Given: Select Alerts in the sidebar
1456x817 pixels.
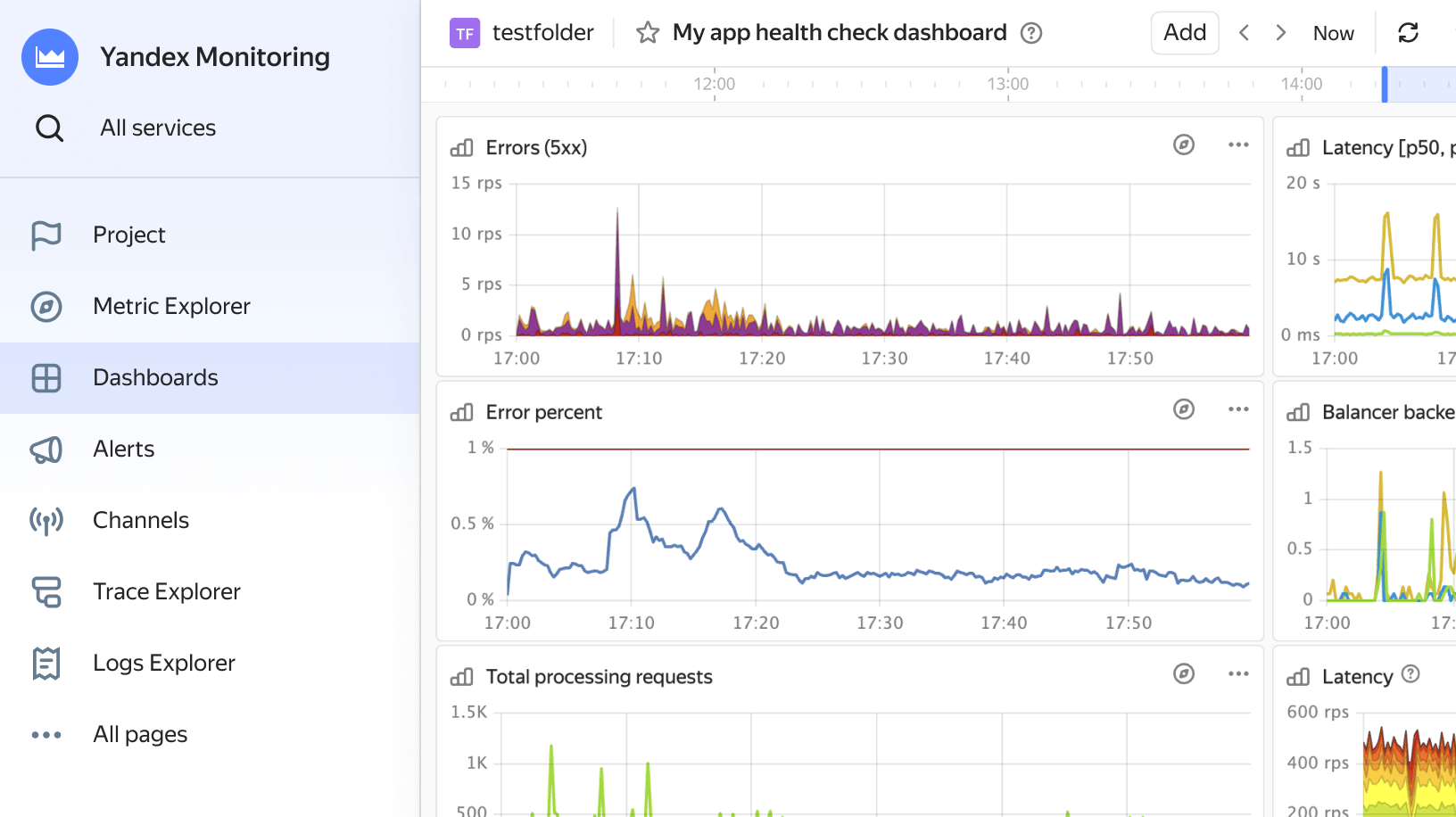Looking at the screenshot, I should pyautogui.click(x=123, y=450).
